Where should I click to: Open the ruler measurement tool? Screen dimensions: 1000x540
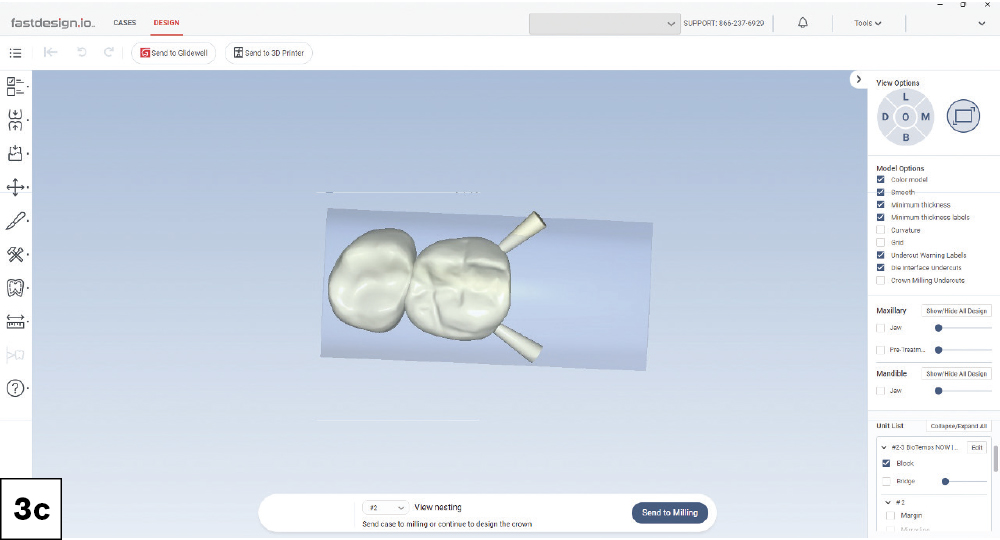[x=15, y=322]
